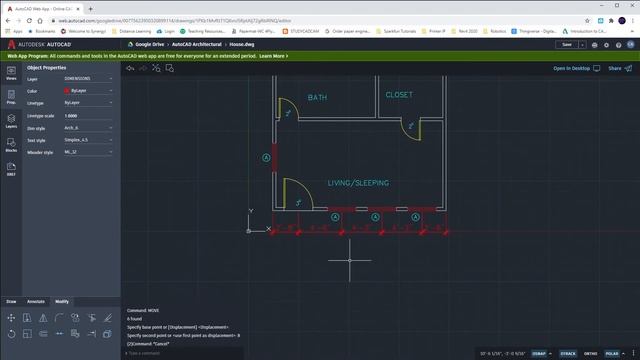
Task: Select the Fillet tool icon
Action: point(59,318)
